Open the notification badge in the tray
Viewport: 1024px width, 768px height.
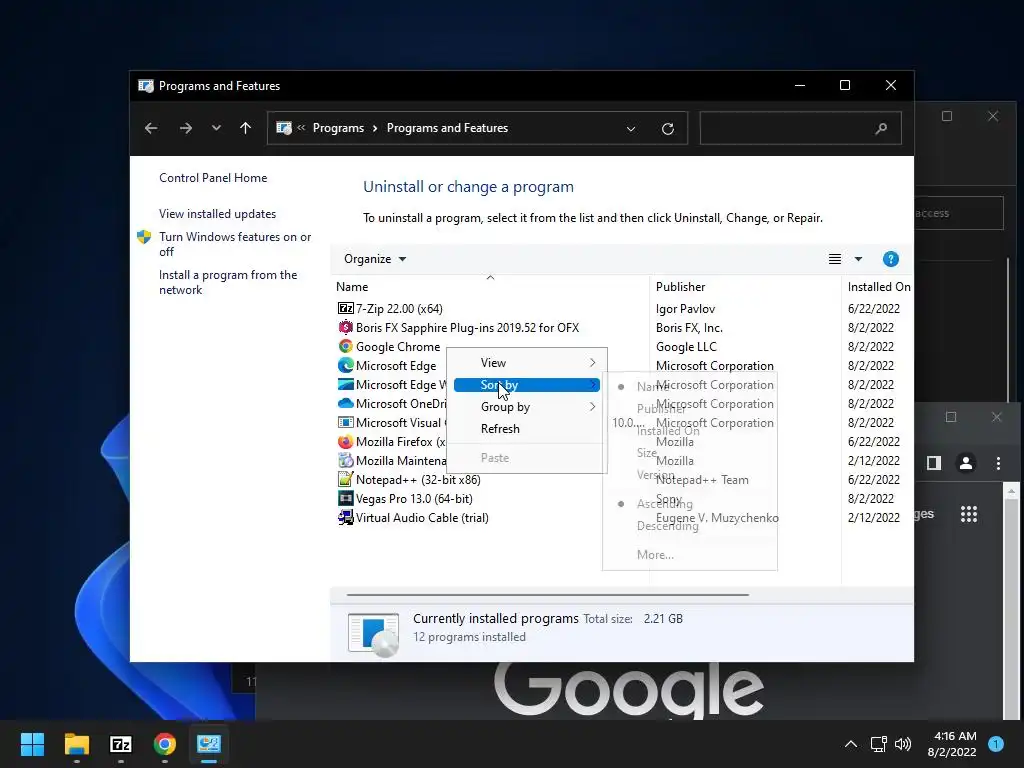[x=996, y=744]
